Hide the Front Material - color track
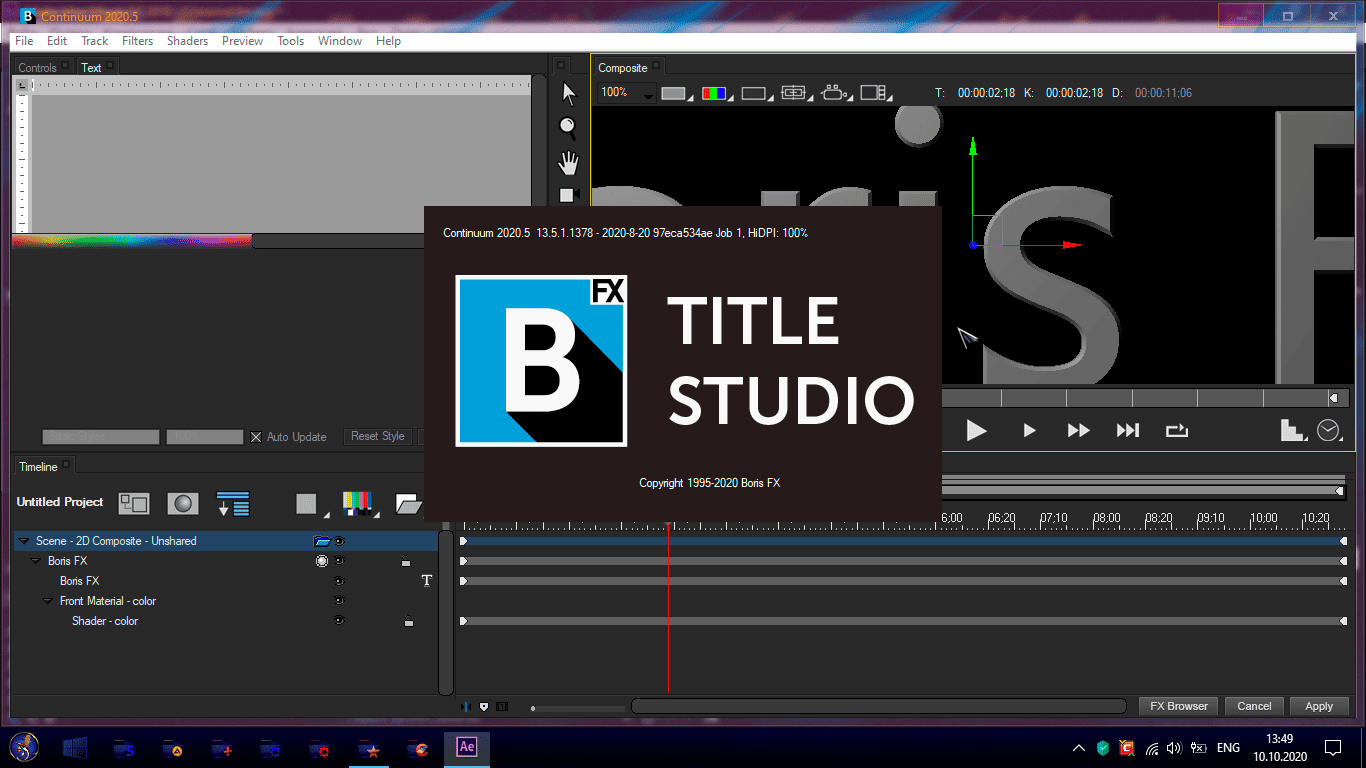This screenshot has height=768, width=1366. [339, 601]
